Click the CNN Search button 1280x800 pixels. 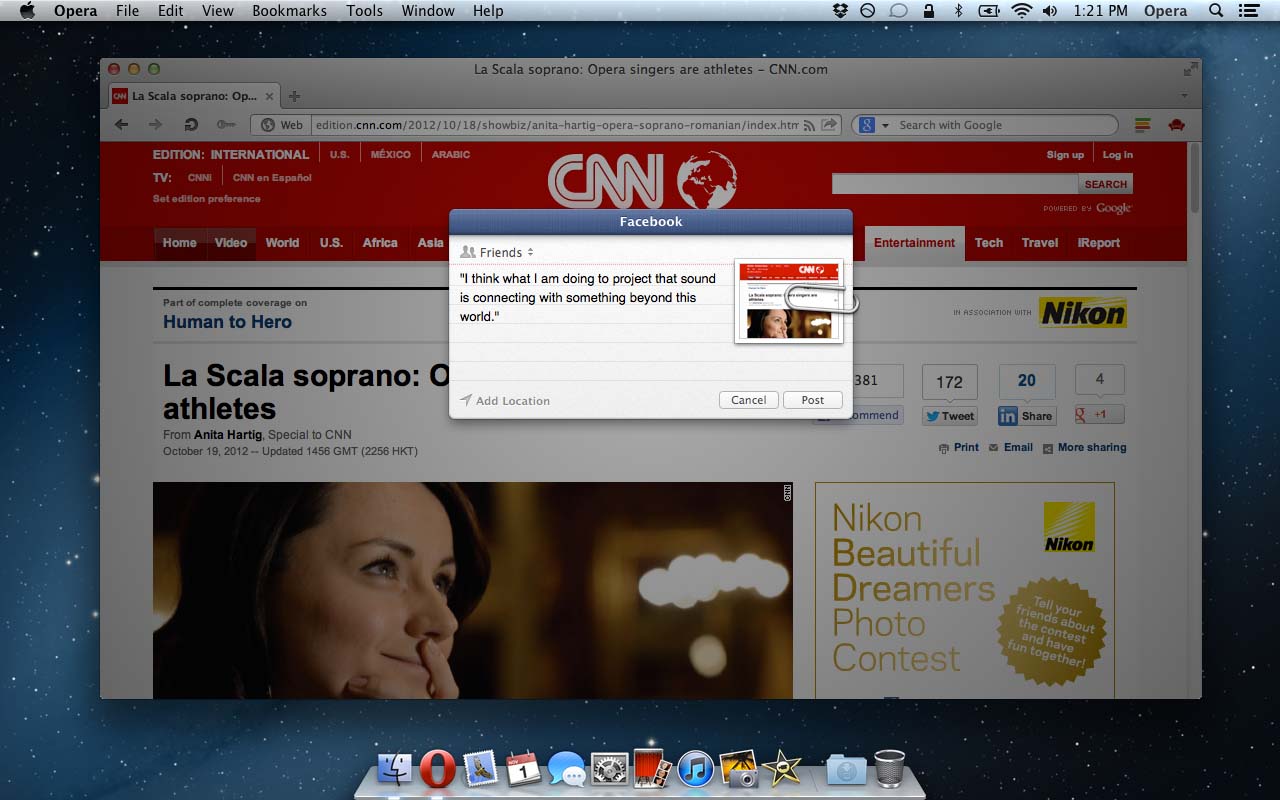pyautogui.click(x=1105, y=184)
